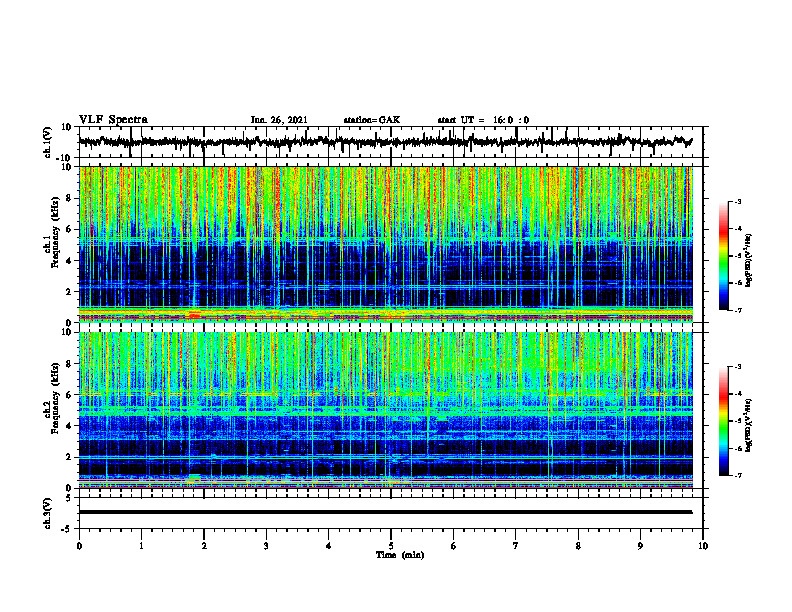792x612 pixels.
Task: Click the "station=GAK" header label
Action: [372, 120]
